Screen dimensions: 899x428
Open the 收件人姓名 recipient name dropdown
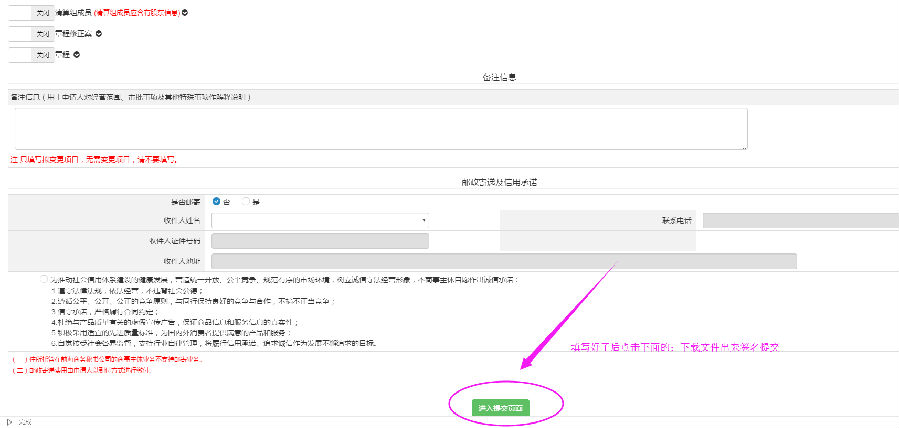(319, 220)
